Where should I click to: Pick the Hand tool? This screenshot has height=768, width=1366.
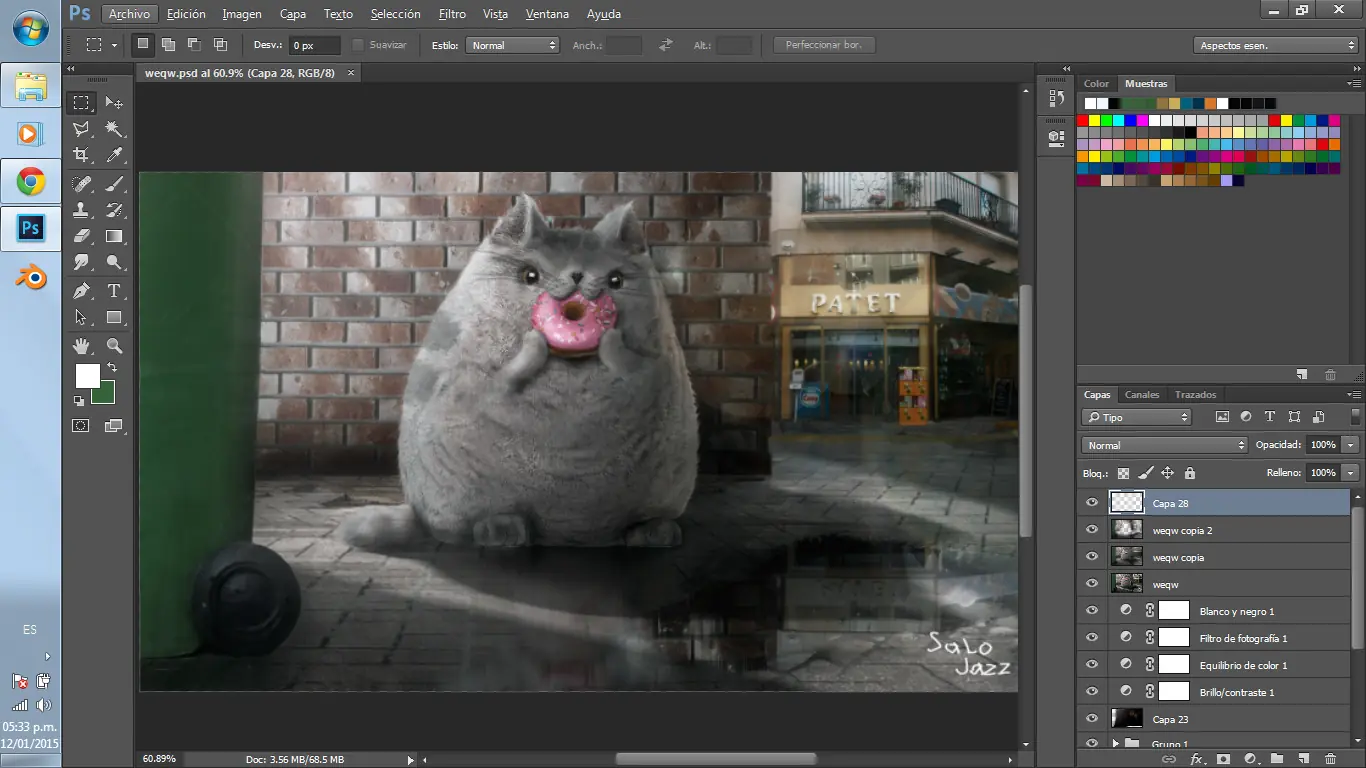point(82,346)
